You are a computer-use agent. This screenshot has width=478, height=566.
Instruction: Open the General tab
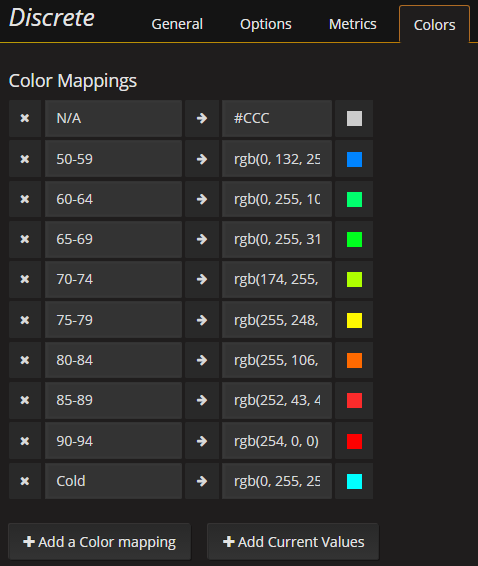(177, 24)
